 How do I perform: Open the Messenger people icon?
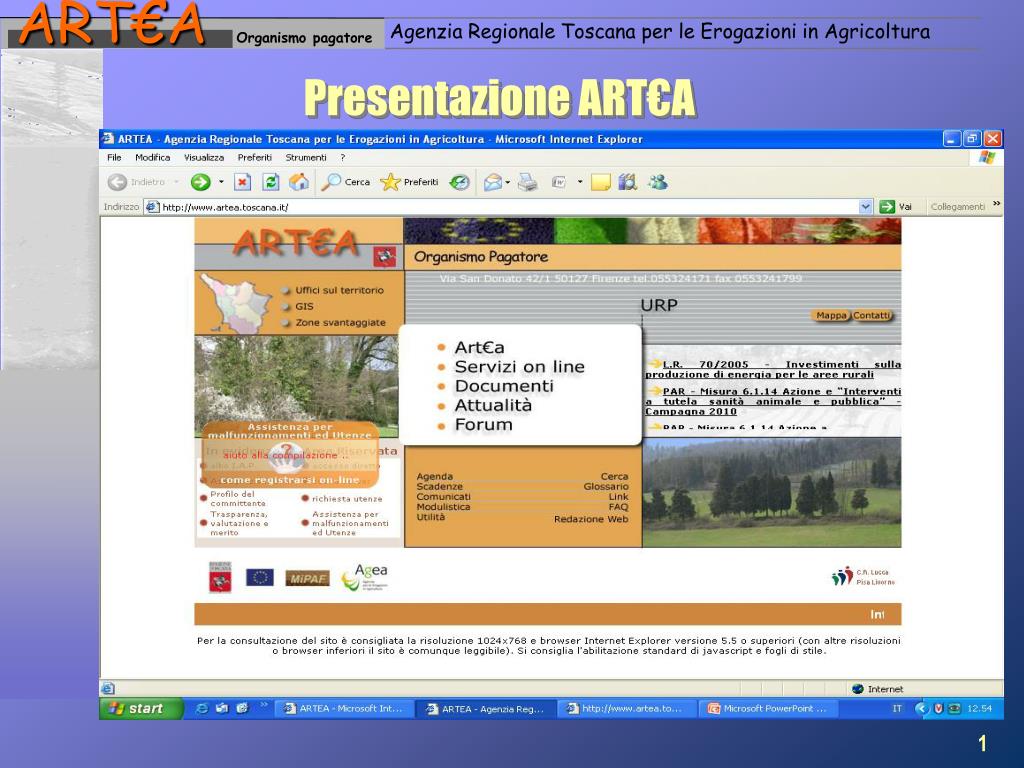tap(658, 182)
